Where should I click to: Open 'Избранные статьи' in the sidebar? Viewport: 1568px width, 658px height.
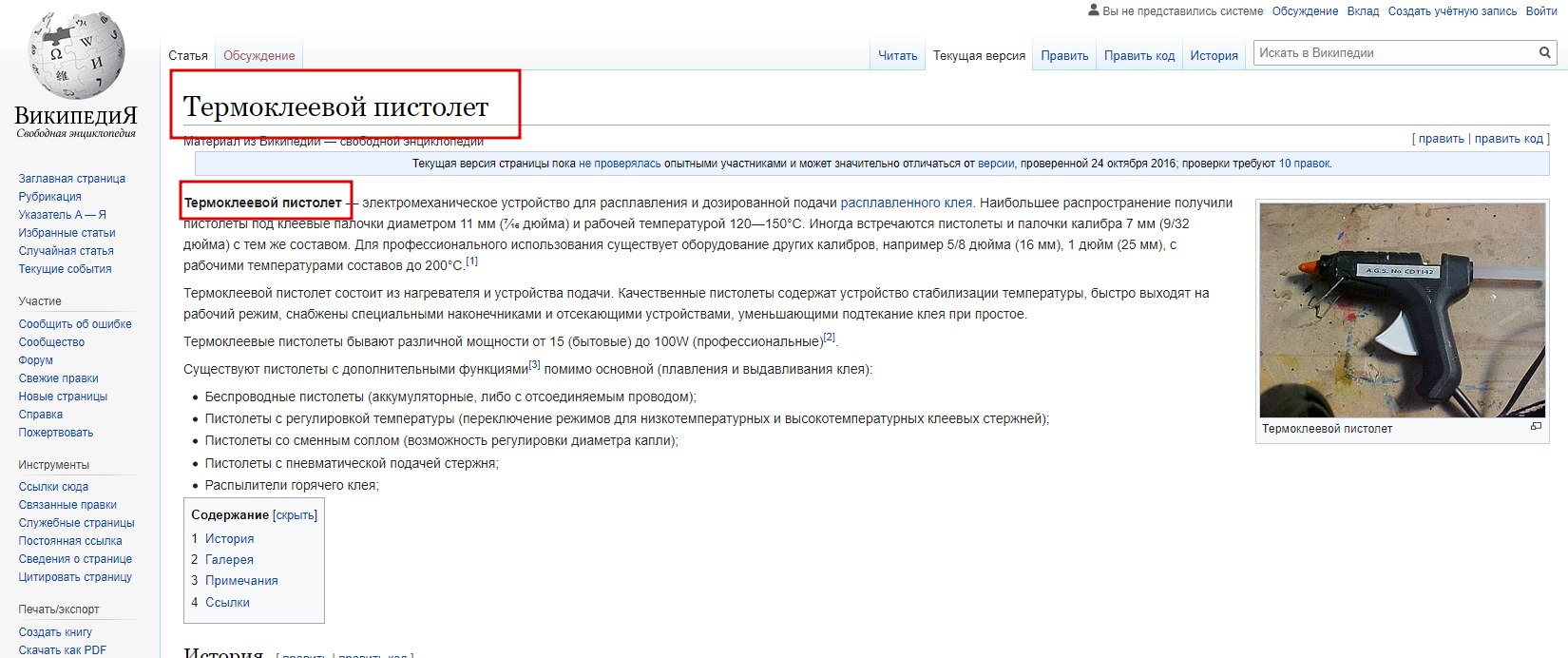[x=67, y=232]
